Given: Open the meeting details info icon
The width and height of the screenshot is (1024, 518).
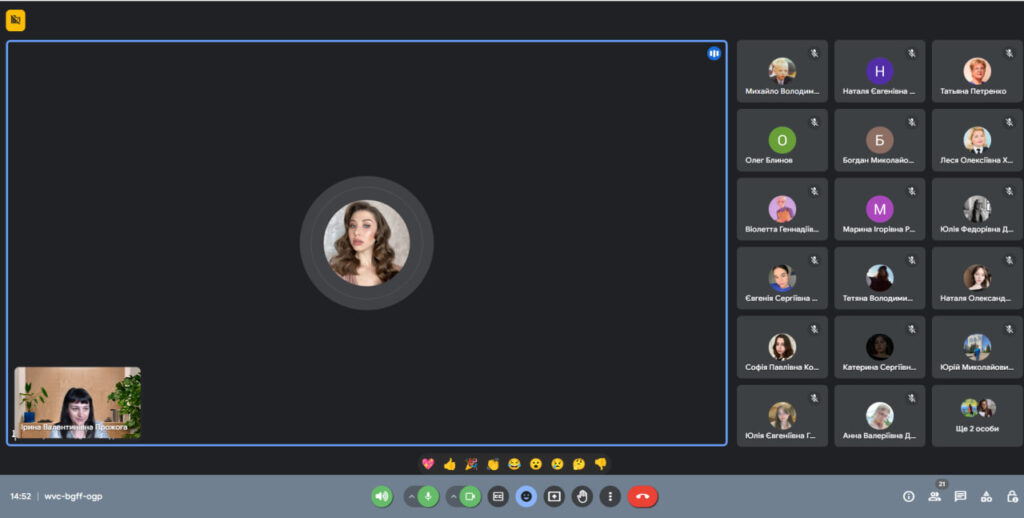Looking at the screenshot, I should point(908,496).
